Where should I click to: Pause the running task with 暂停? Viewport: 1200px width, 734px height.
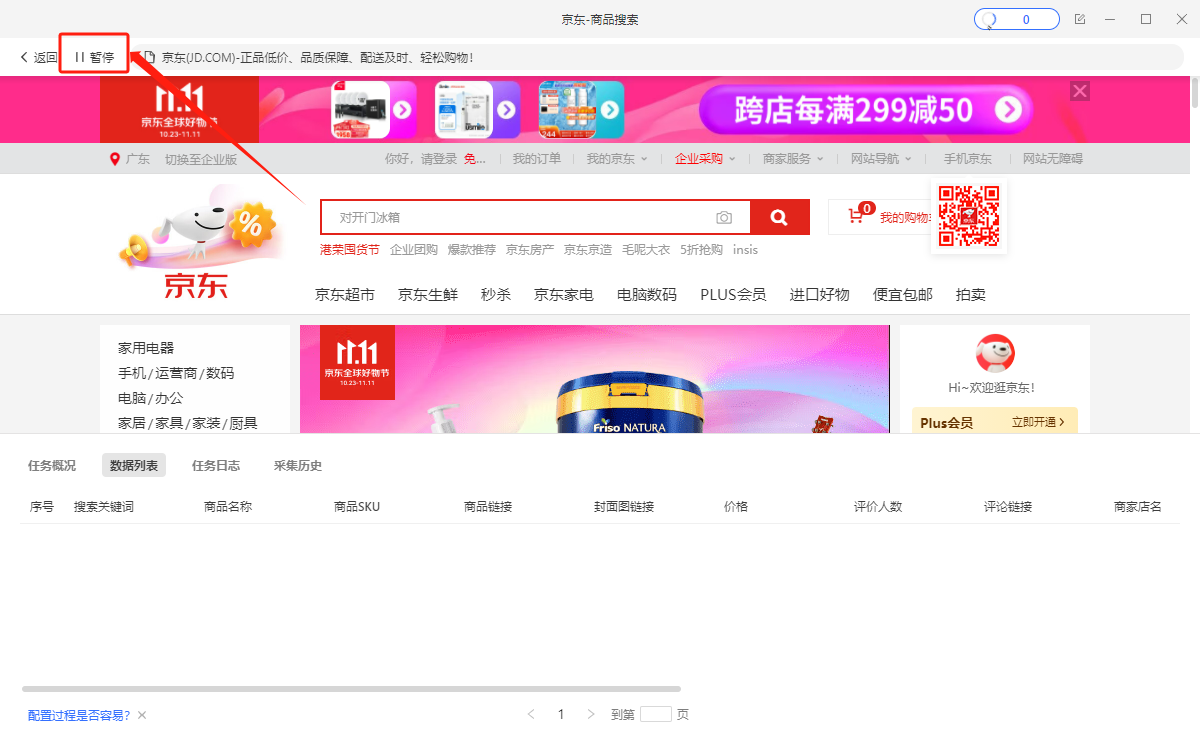pos(95,57)
